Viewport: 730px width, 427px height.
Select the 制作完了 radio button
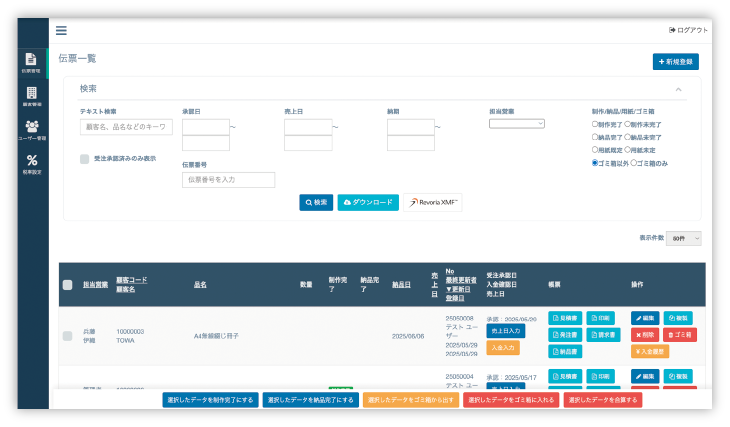pyautogui.click(x=595, y=124)
